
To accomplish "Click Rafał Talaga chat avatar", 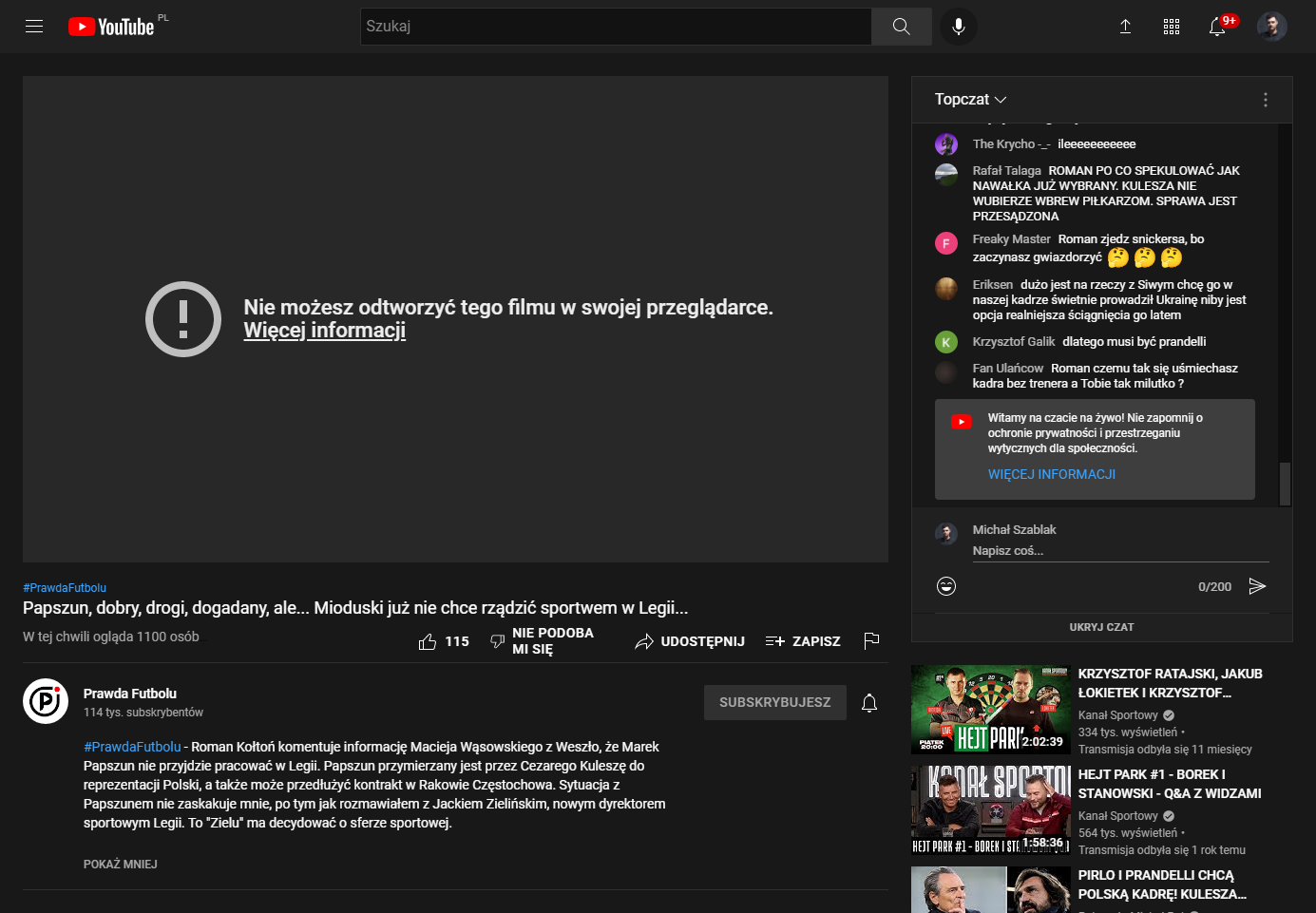I will point(946,175).
